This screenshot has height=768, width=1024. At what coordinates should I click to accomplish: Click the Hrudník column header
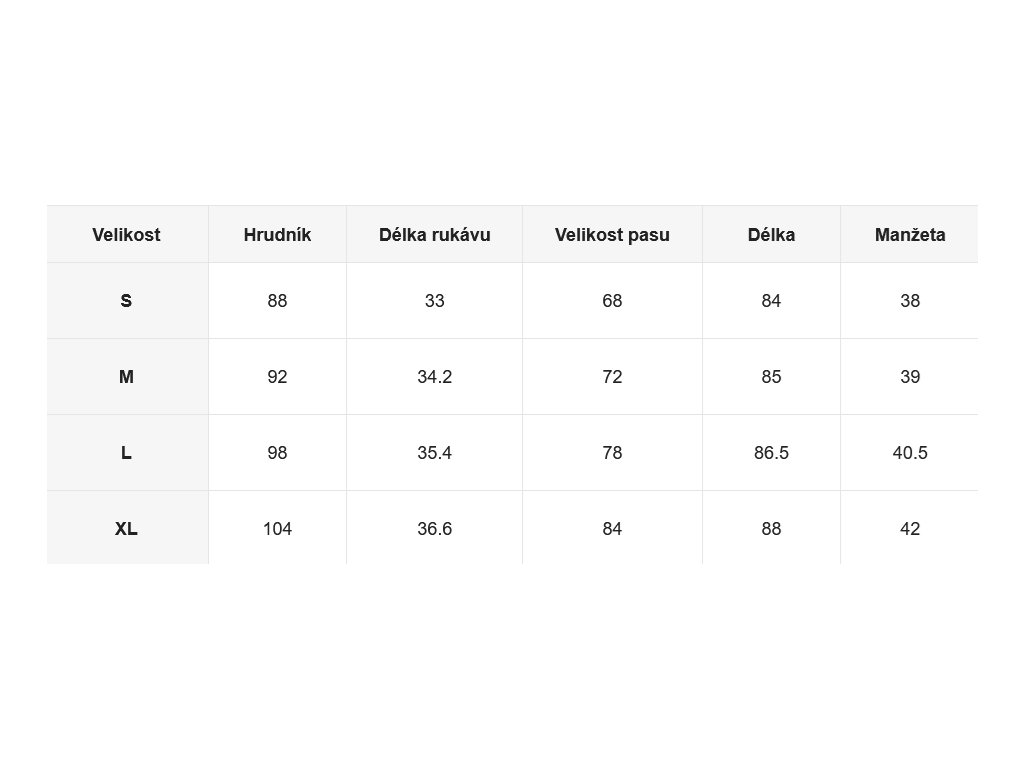[x=277, y=235]
